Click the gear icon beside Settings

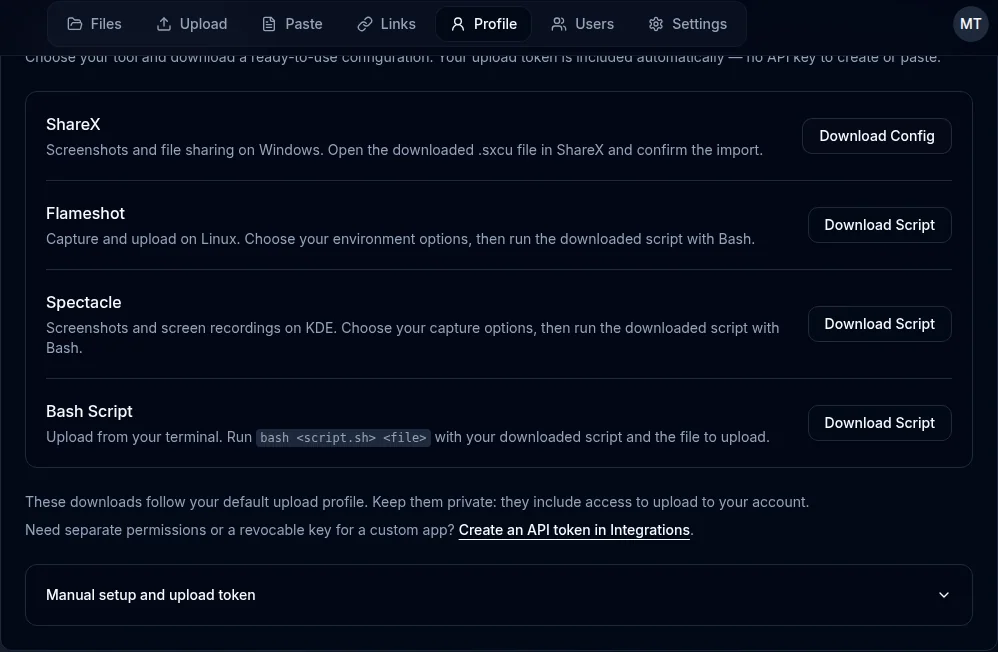tap(656, 24)
